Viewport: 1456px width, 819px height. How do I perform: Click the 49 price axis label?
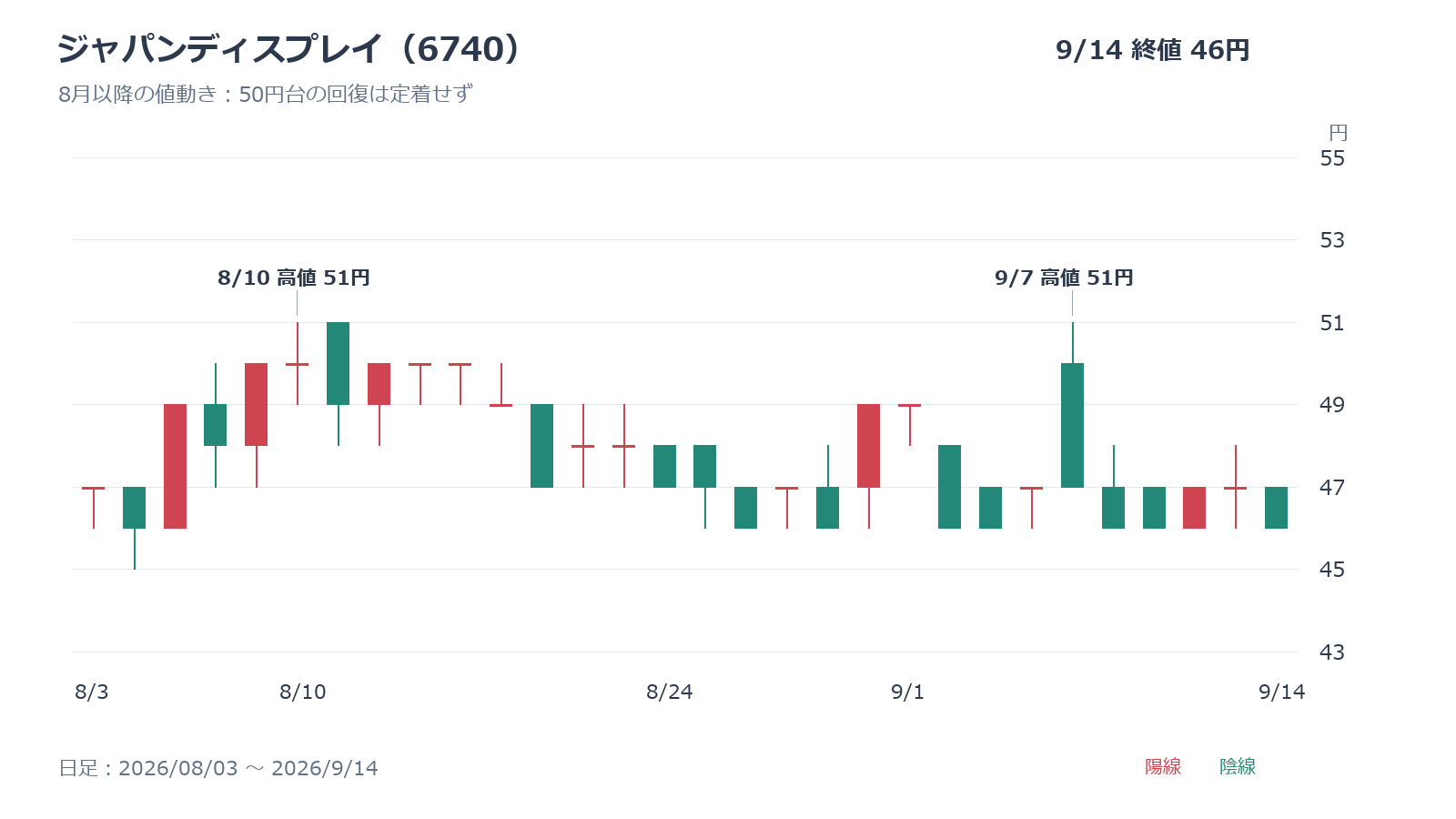coord(1332,405)
